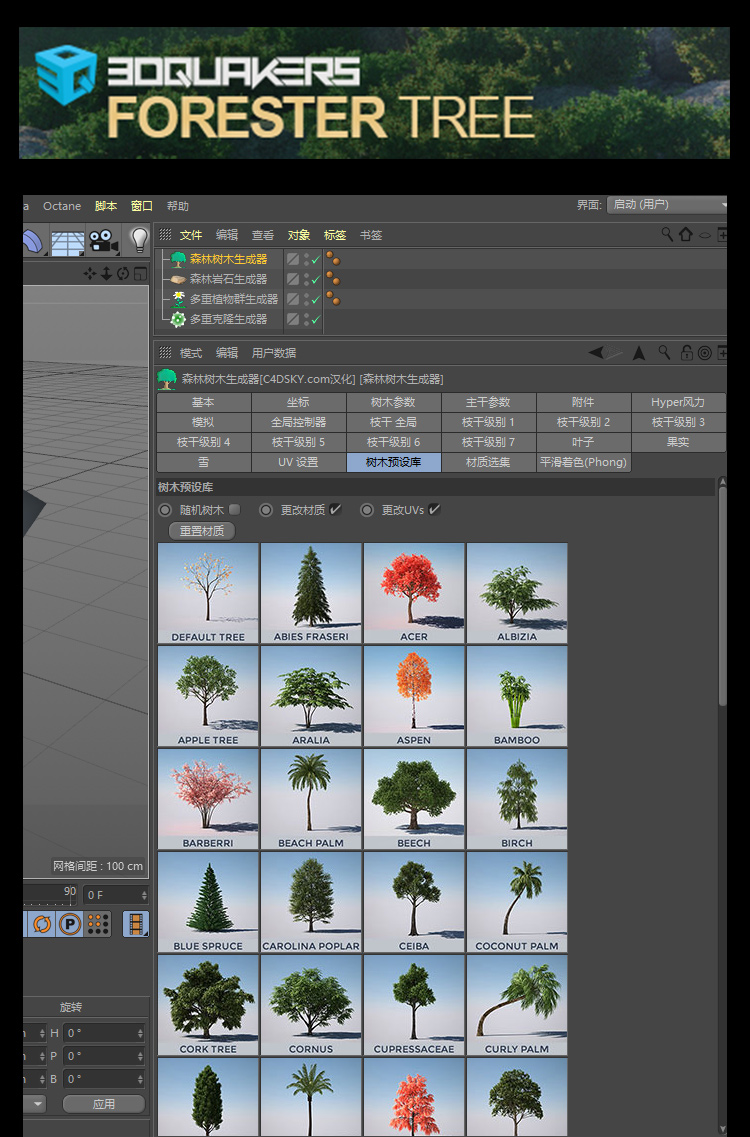Select the ACER tree preset thumbnail
The height and width of the screenshot is (1137, 750).
click(x=413, y=592)
